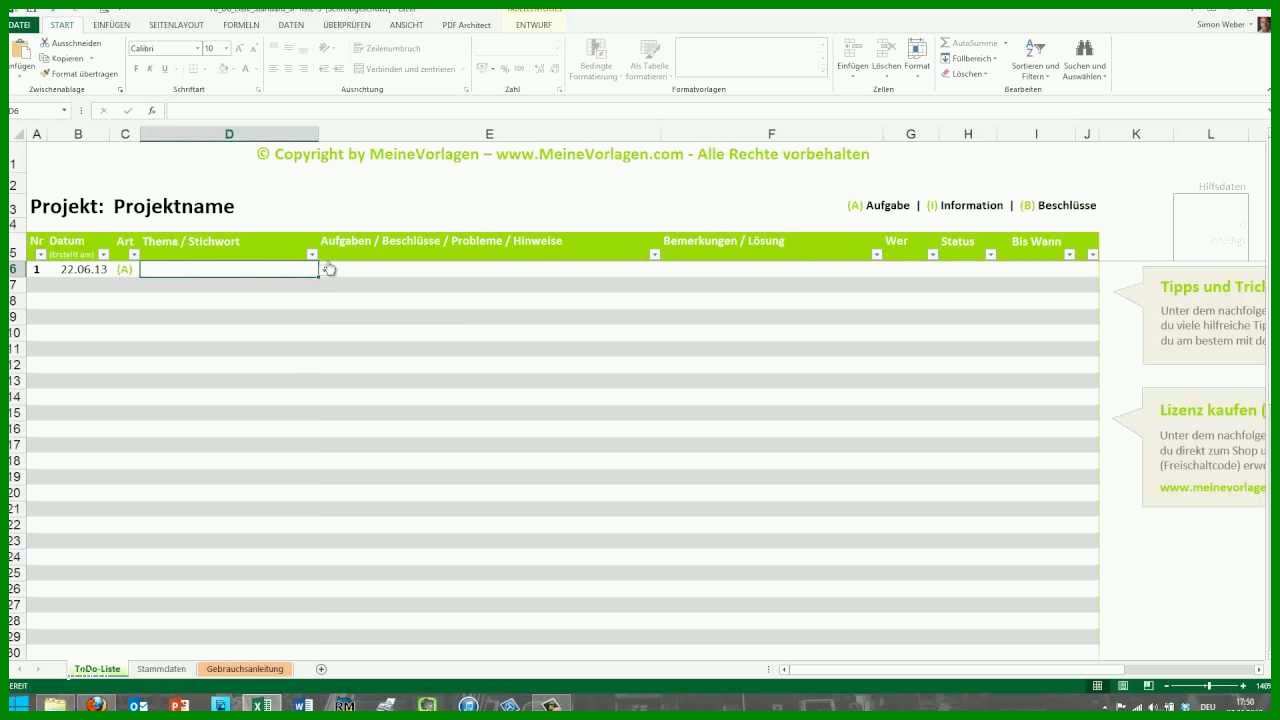This screenshot has height=720, width=1280.
Task: Switch to the SEITENLAYOUT ribbon tab
Action: point(176,25)
